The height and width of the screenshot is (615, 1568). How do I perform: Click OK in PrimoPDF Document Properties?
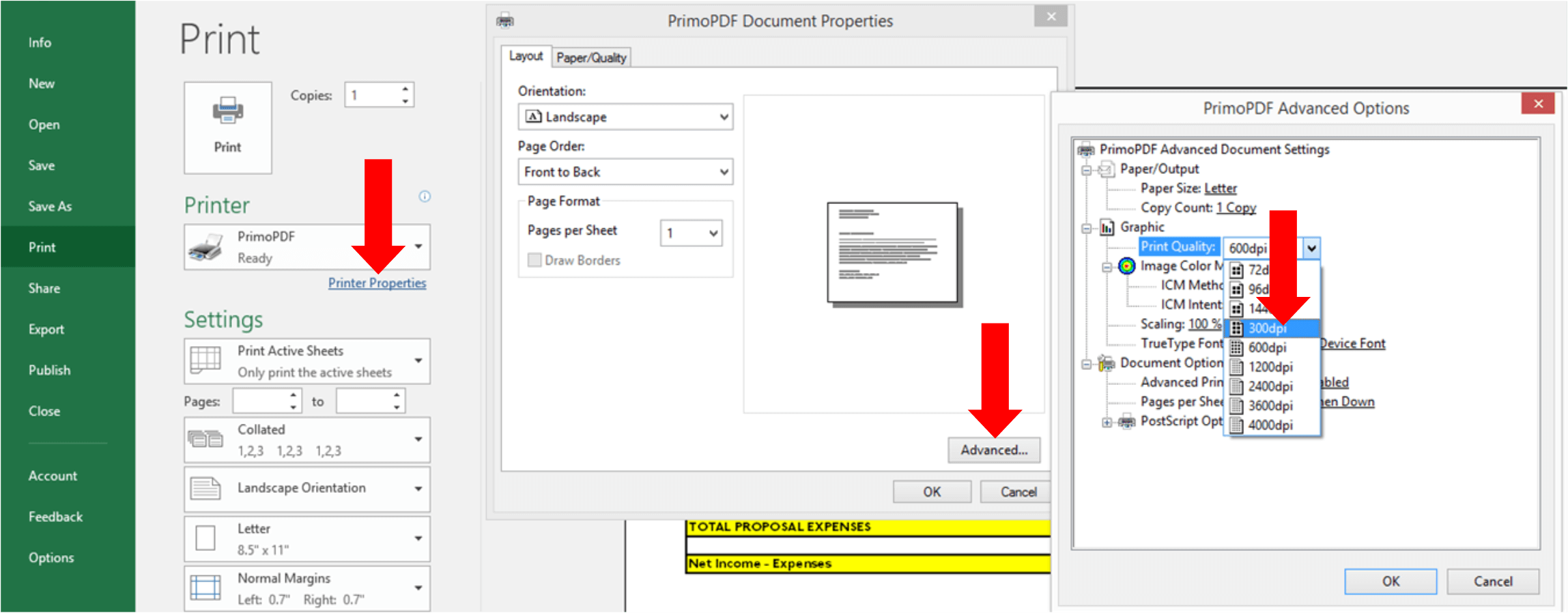point(932,491)
